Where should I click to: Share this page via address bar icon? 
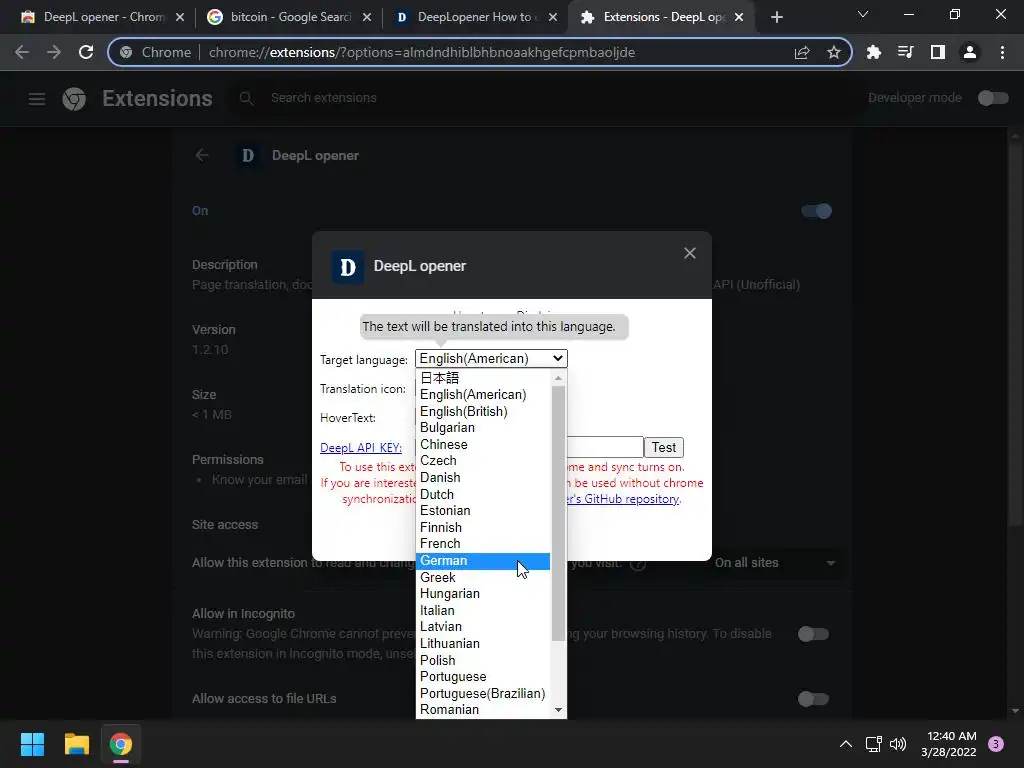click(x=802, y=52)
